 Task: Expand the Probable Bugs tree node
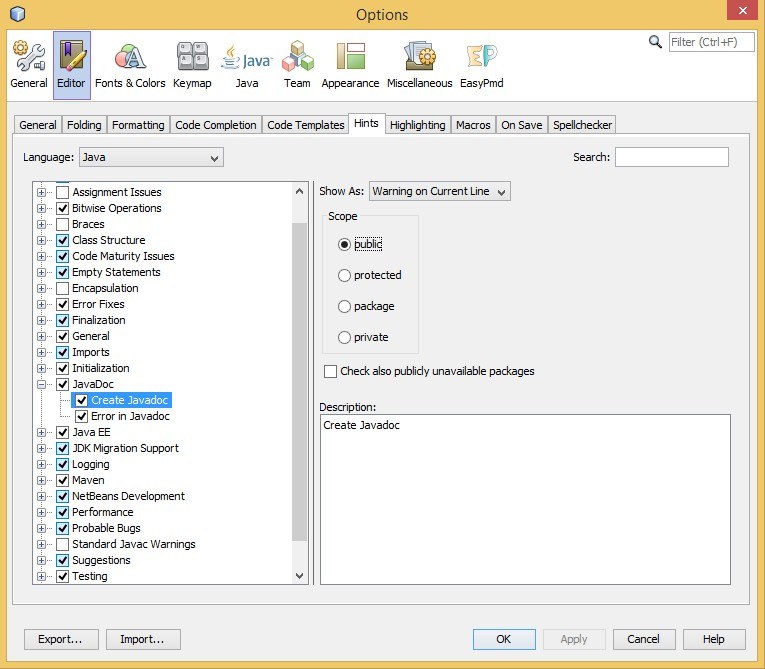click(x=42, y=528)
